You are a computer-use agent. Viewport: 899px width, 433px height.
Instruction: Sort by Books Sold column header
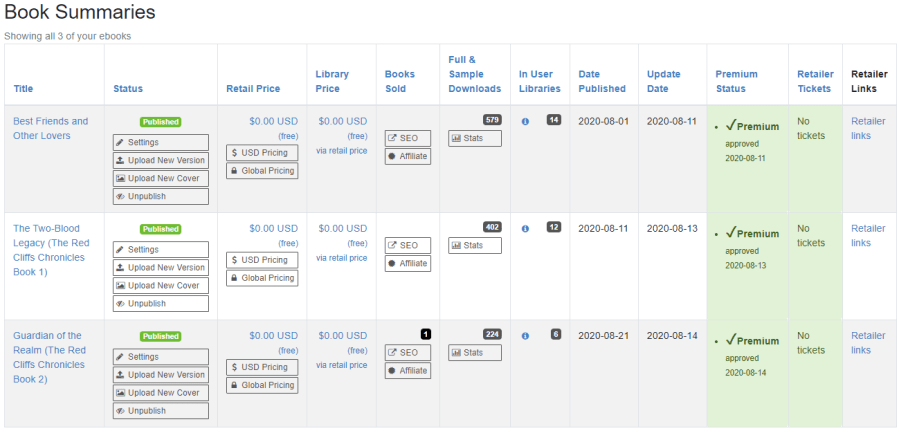click(400, 81)
